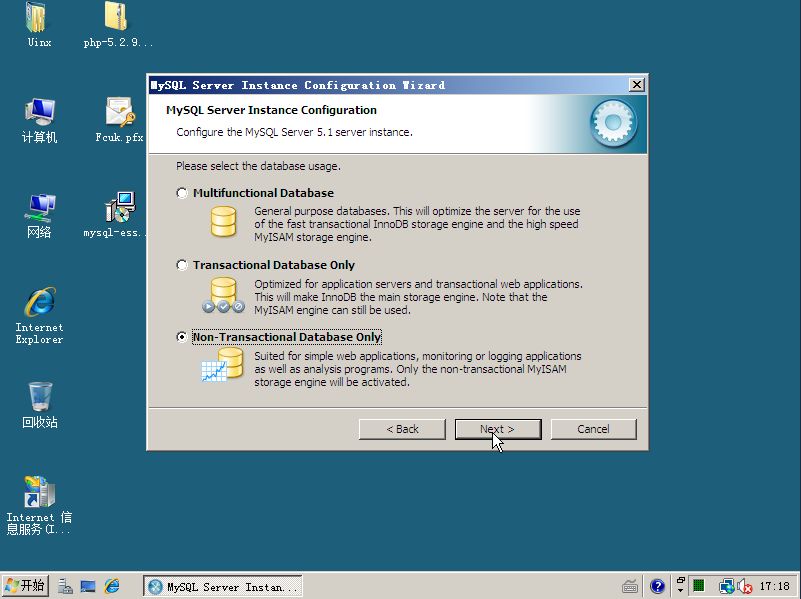The width and height of the screenshot is (801, 599).
Task: Click the 'Suited for simple web applications' description text
Action: tap(418, 369)
